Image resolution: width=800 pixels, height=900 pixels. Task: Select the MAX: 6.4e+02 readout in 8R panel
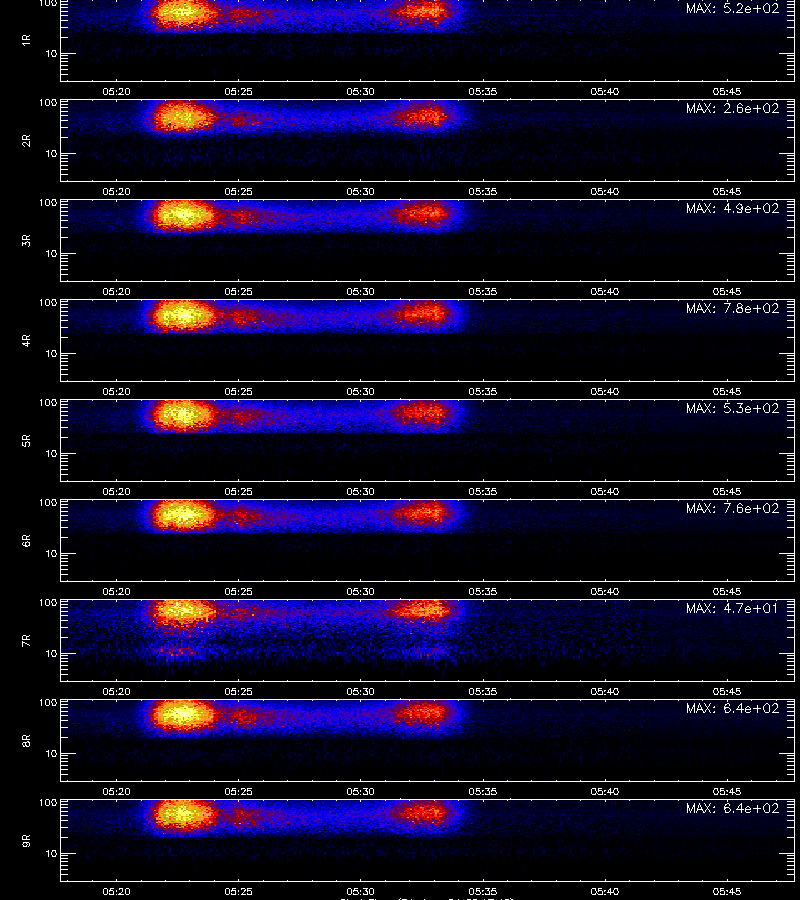[732, 708]
